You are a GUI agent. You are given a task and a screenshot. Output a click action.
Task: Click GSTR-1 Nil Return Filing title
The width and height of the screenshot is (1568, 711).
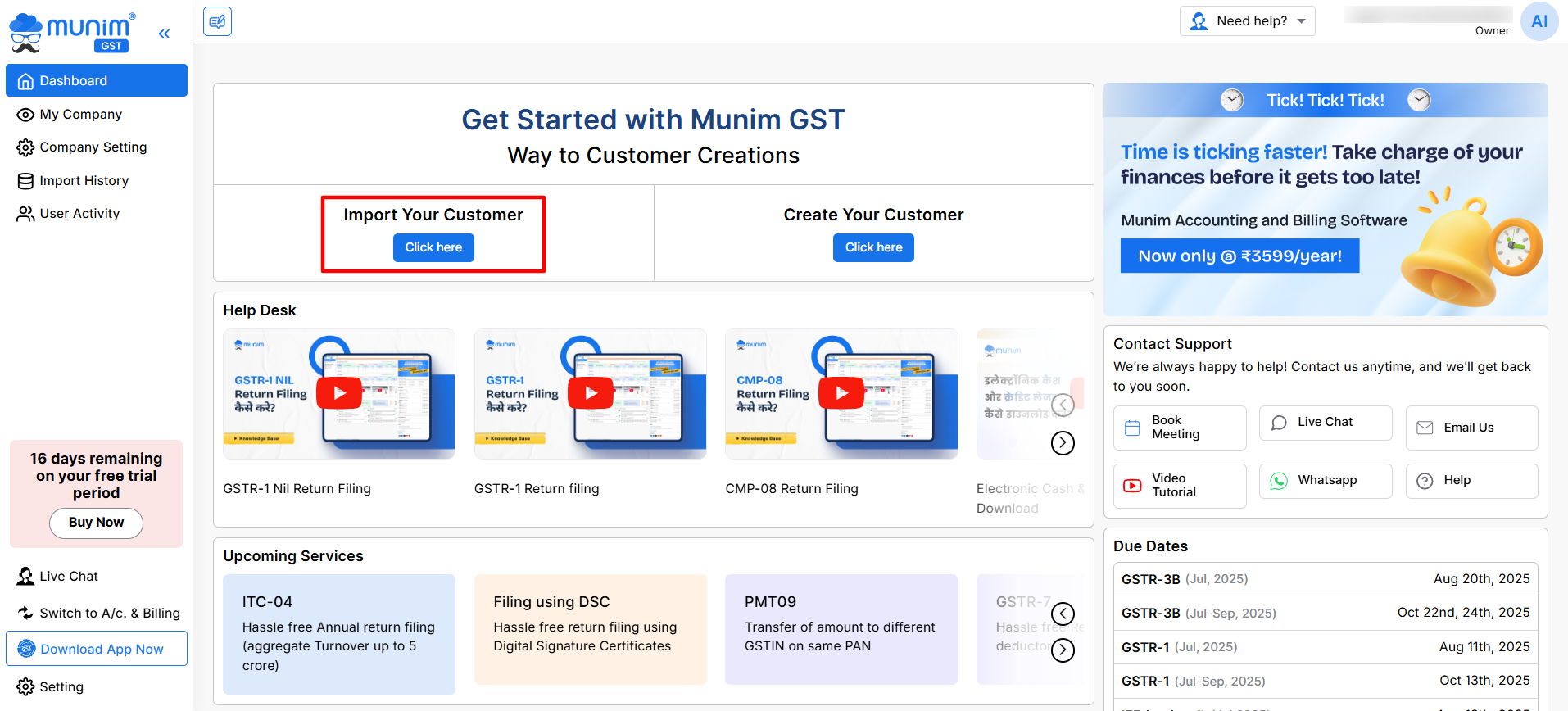point(297,489)
